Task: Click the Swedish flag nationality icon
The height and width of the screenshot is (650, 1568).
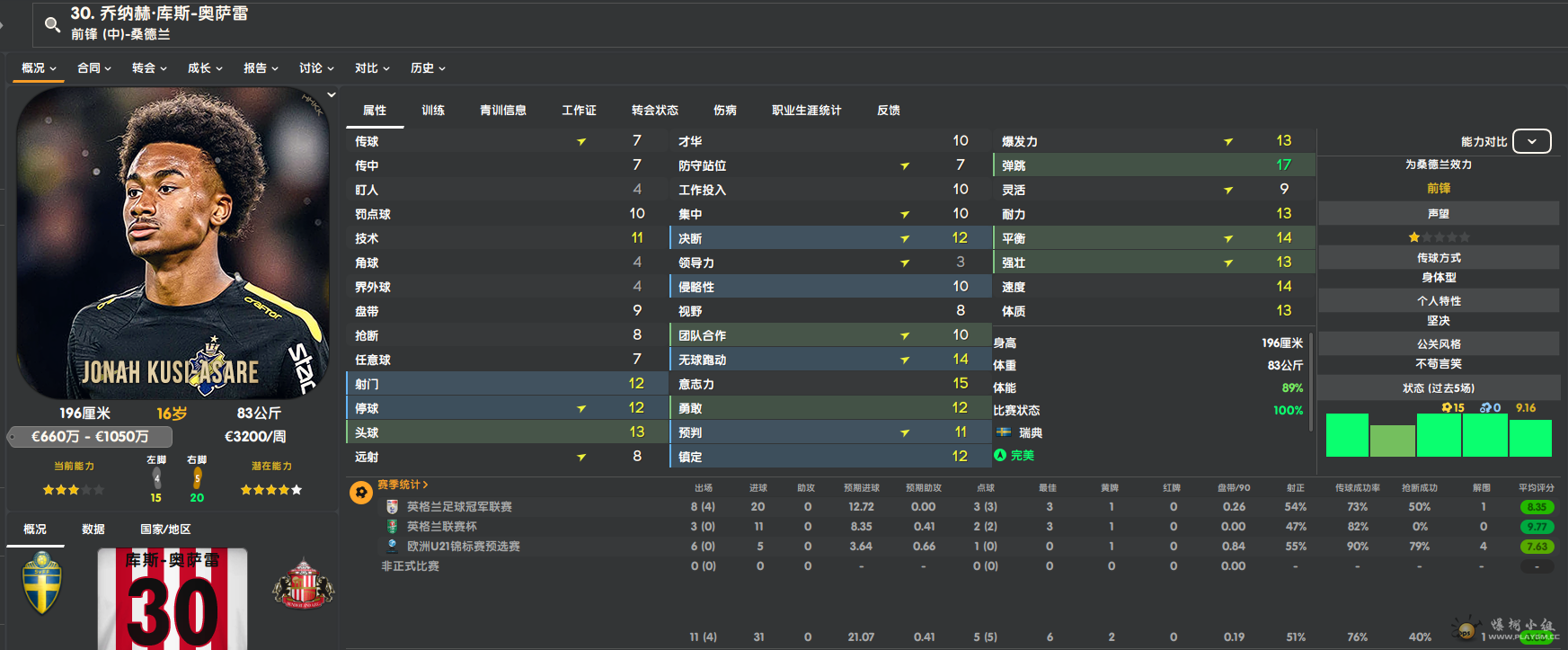Action: pyautogui.click(x=1004, y=432)
